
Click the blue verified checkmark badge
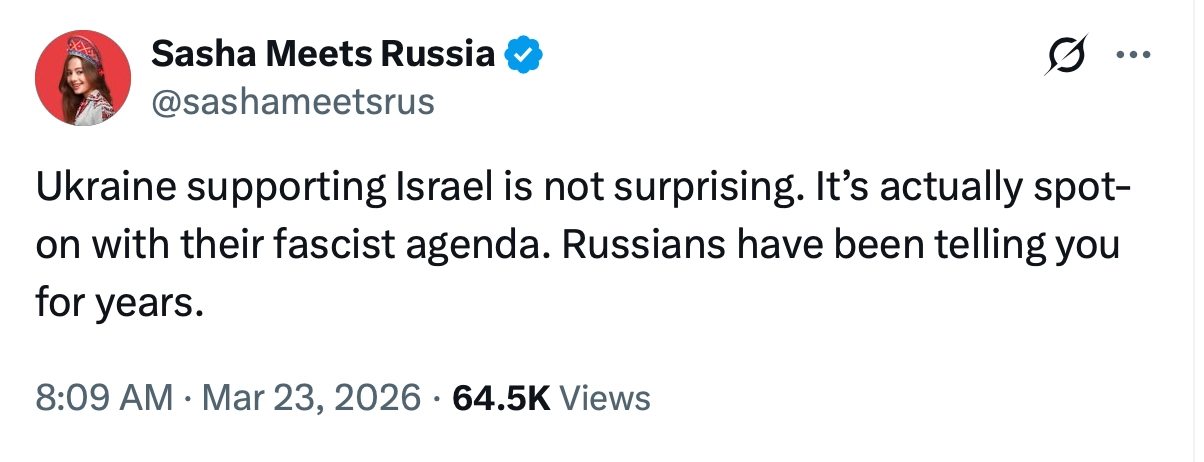[522, 56]
